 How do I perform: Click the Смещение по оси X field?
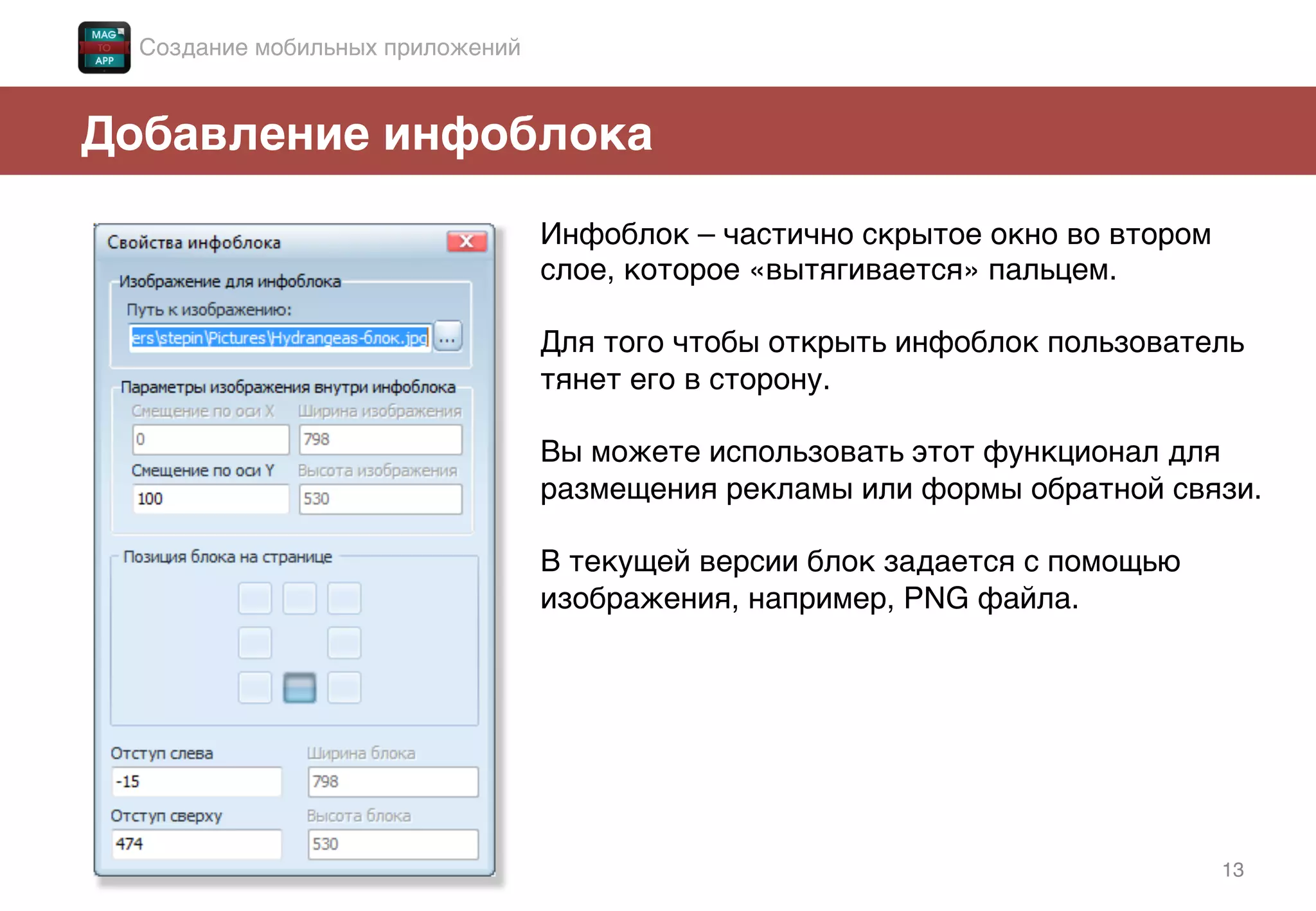[211, 439]
